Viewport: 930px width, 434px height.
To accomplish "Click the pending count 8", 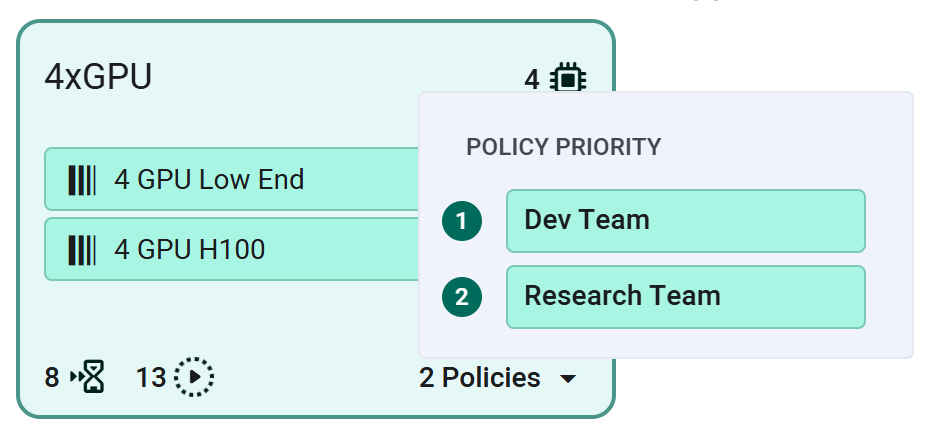I will click(52, 378).
